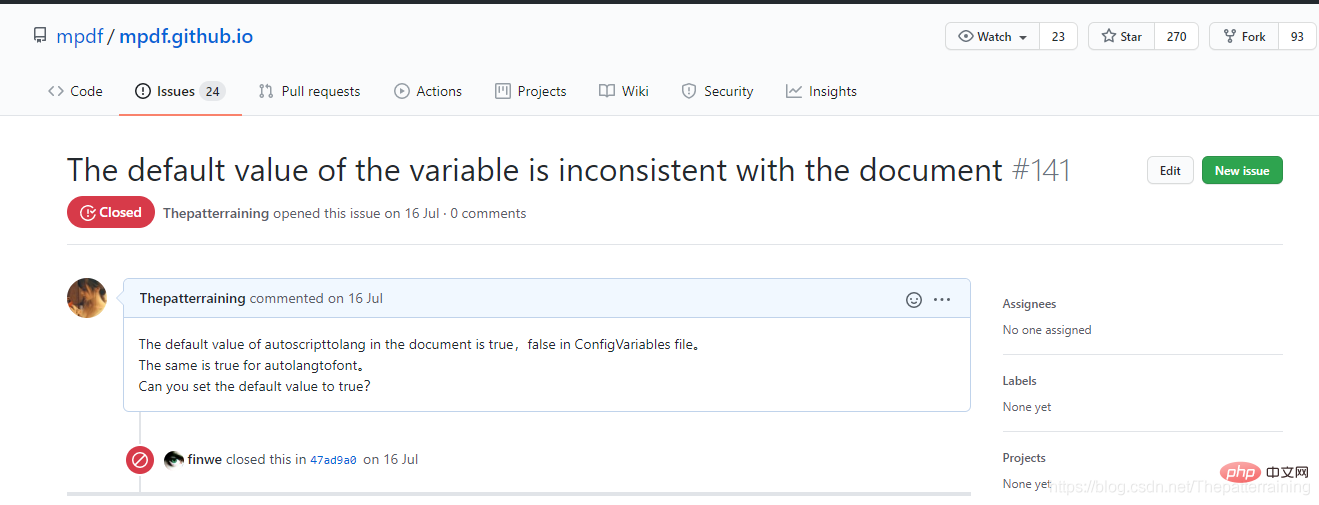Fork the repository
The image size is (1319, 505).
[1244, 36]
